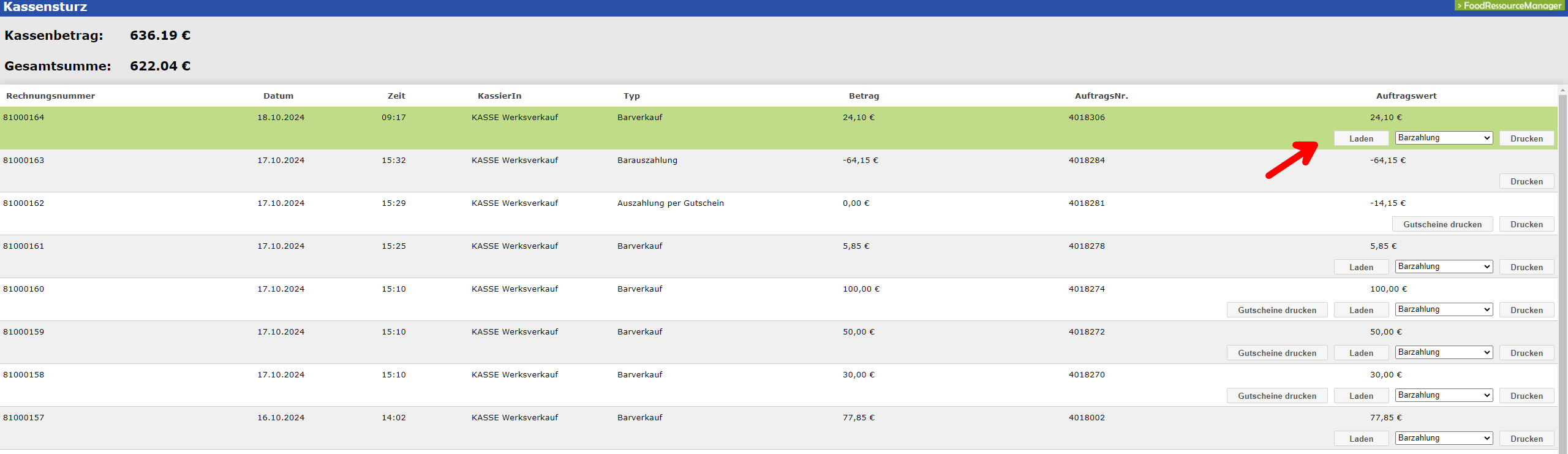The width and height of the screenshot is (1568, 454).
Task: Print invoice 81000158 using Drucken
Action: pos(1526,396)
